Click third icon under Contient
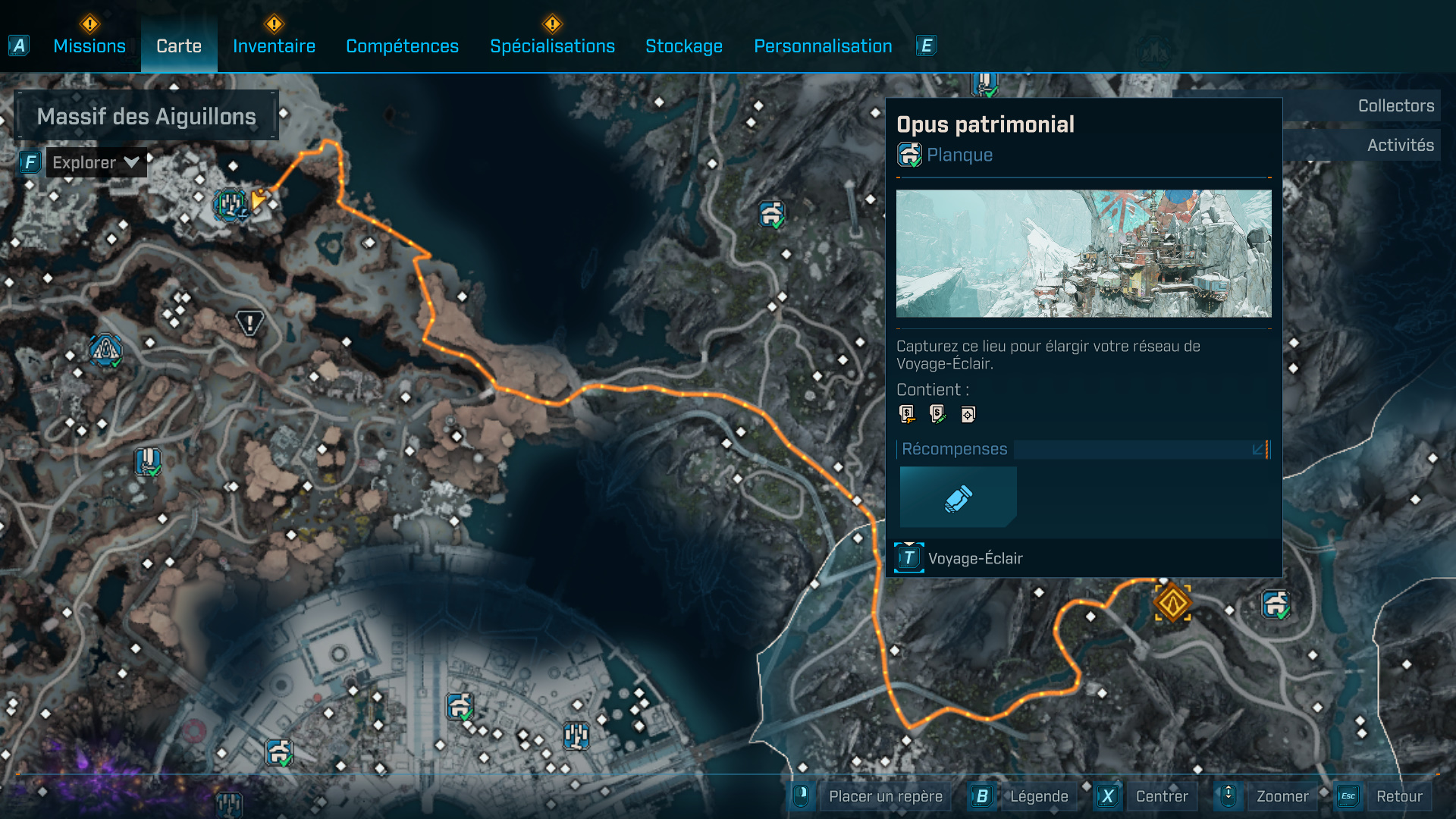This screenshot has width=1456, height=819. (968, 414)
